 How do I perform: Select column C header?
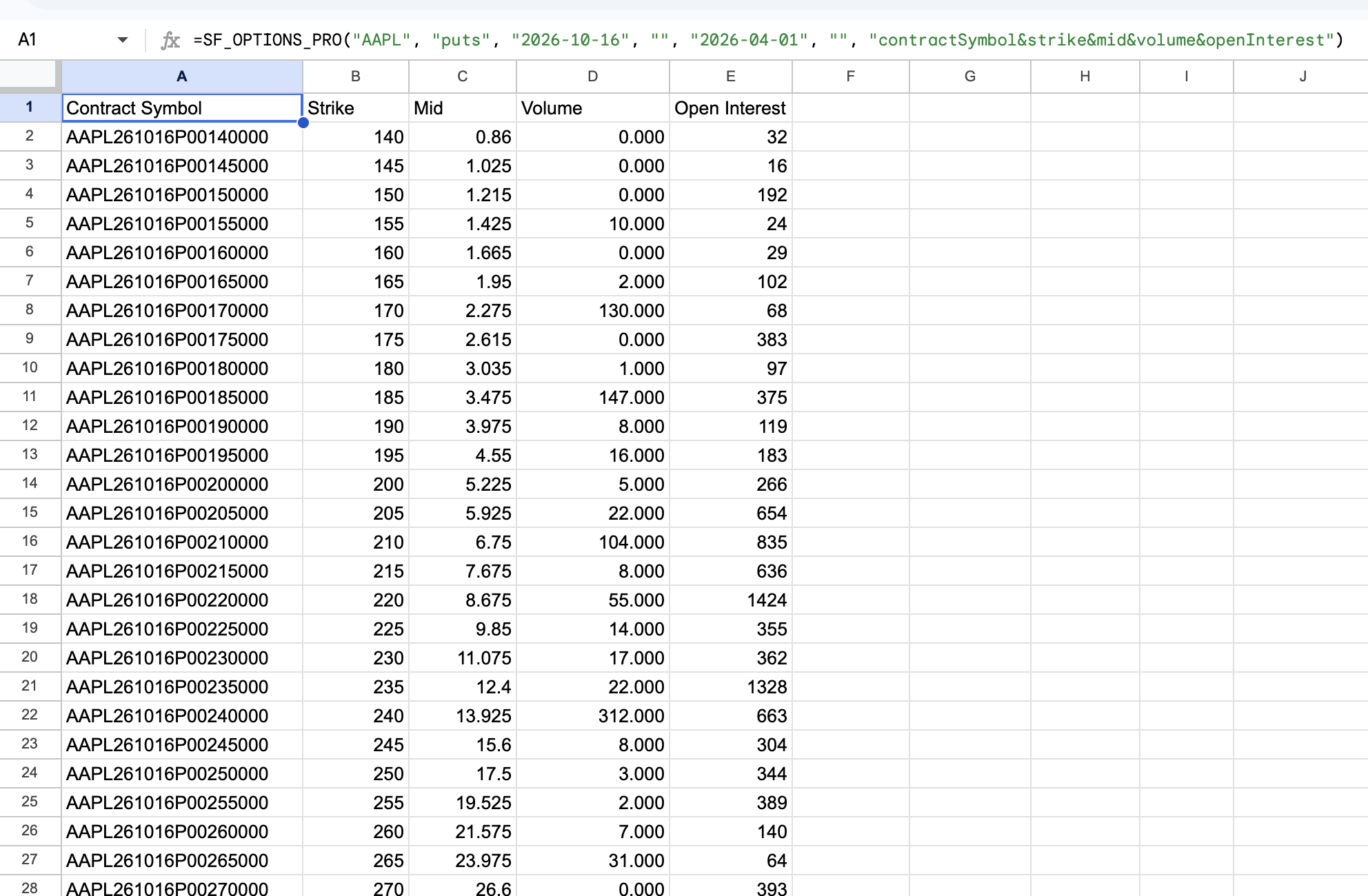pos(463,77)
